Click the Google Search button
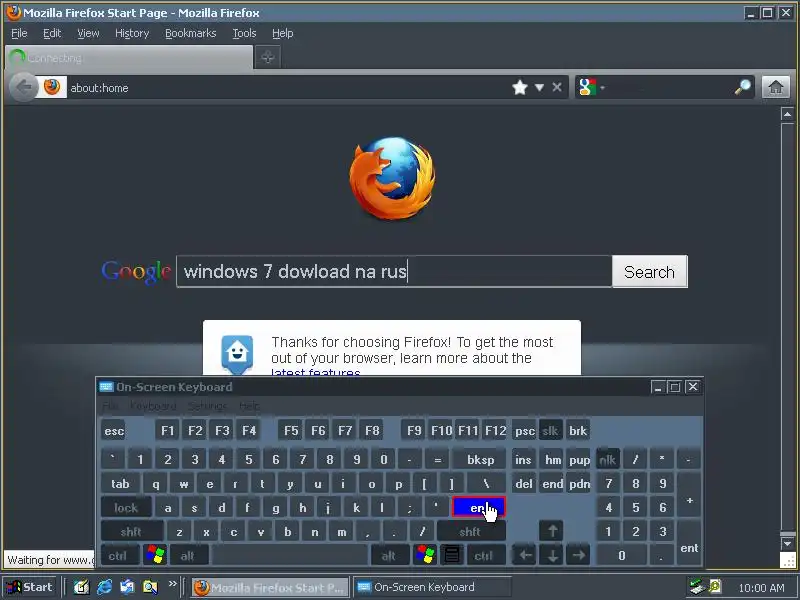The width and height of the screenshot is (800, 600). (x=649, y=272)
